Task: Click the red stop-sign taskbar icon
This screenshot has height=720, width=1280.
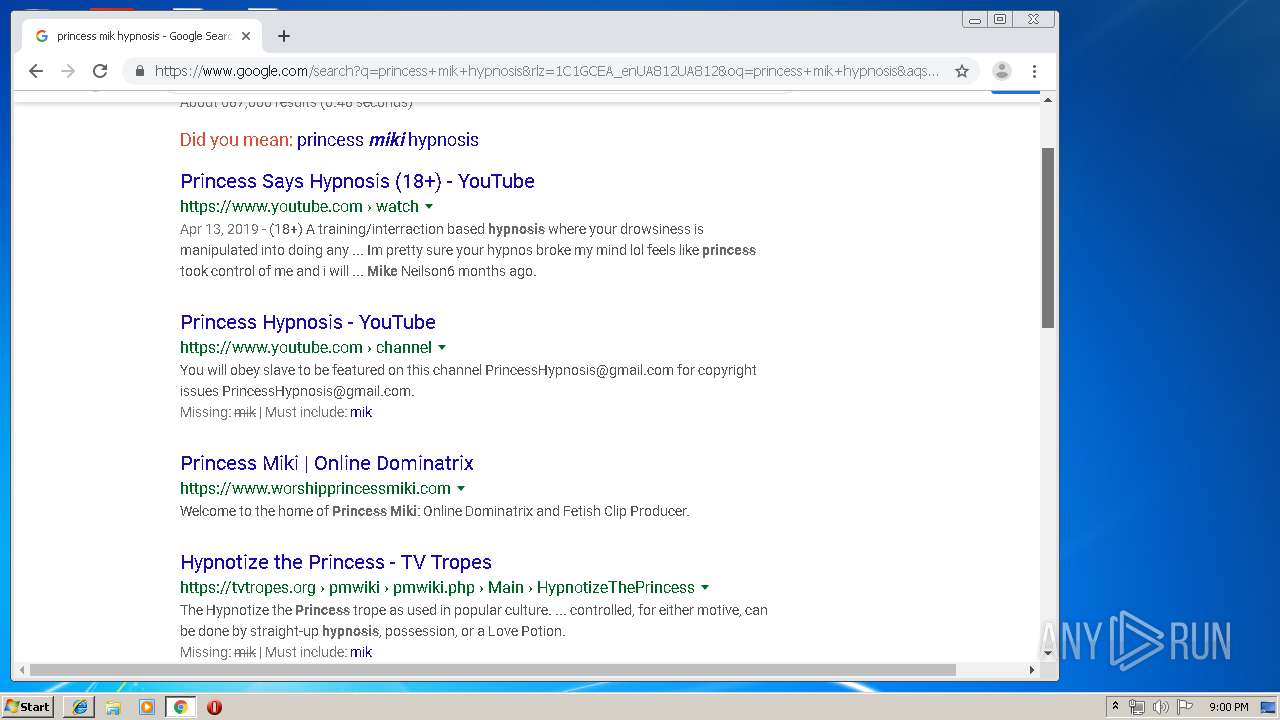Action: coord(214,707)
